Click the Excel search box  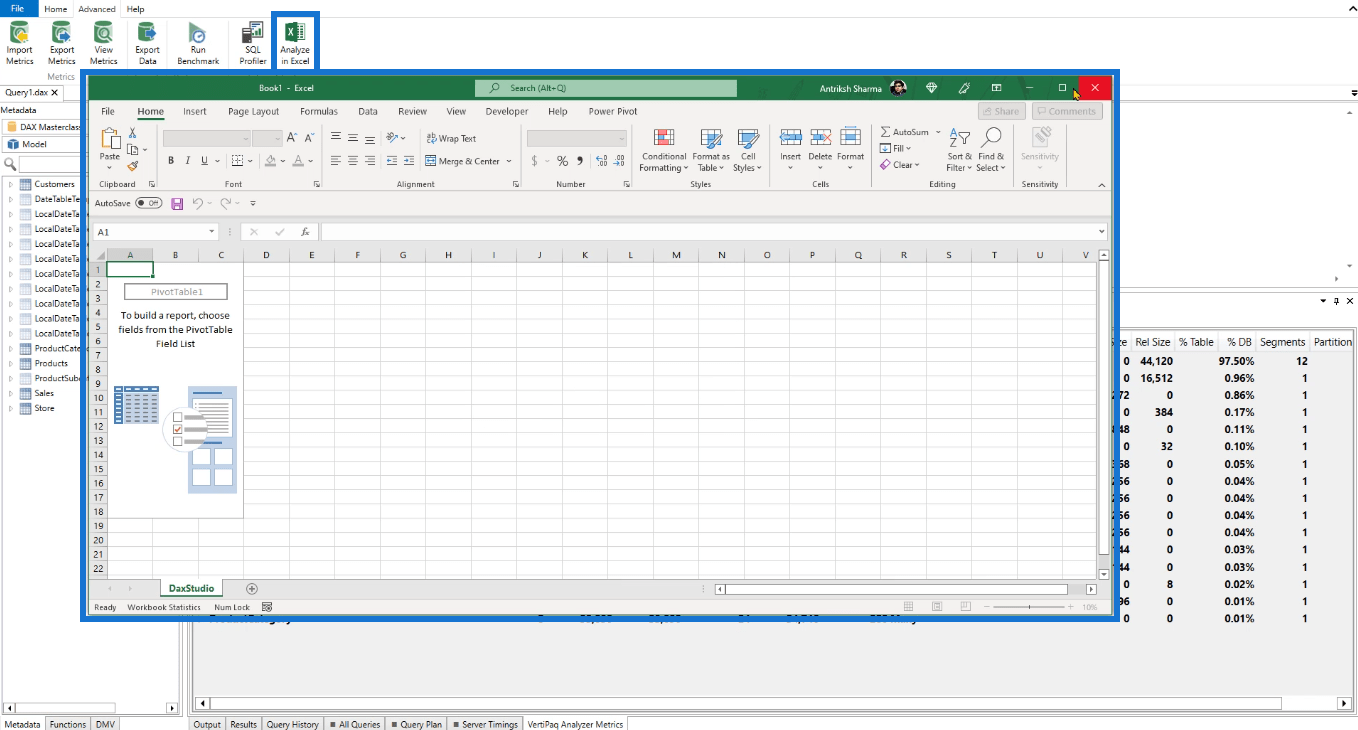pyautogui.click(x=605, y=88)
